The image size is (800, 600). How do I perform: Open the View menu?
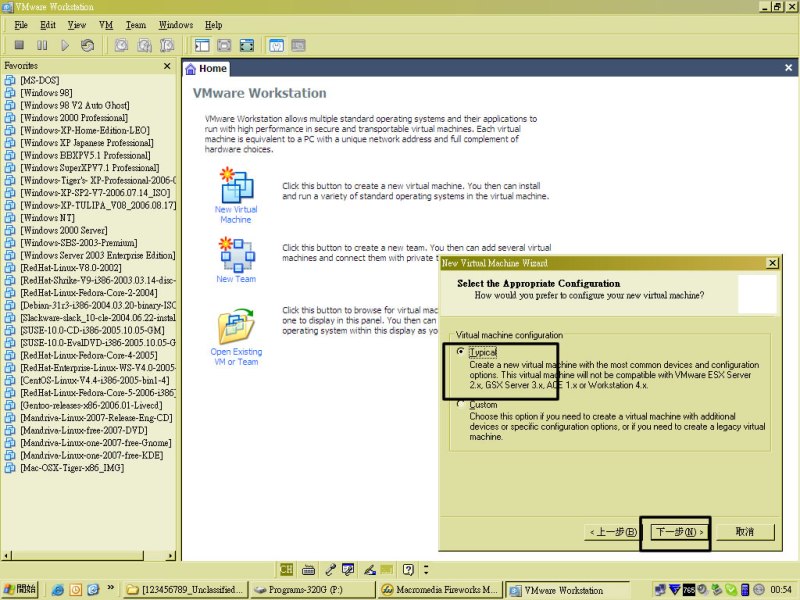77,25
